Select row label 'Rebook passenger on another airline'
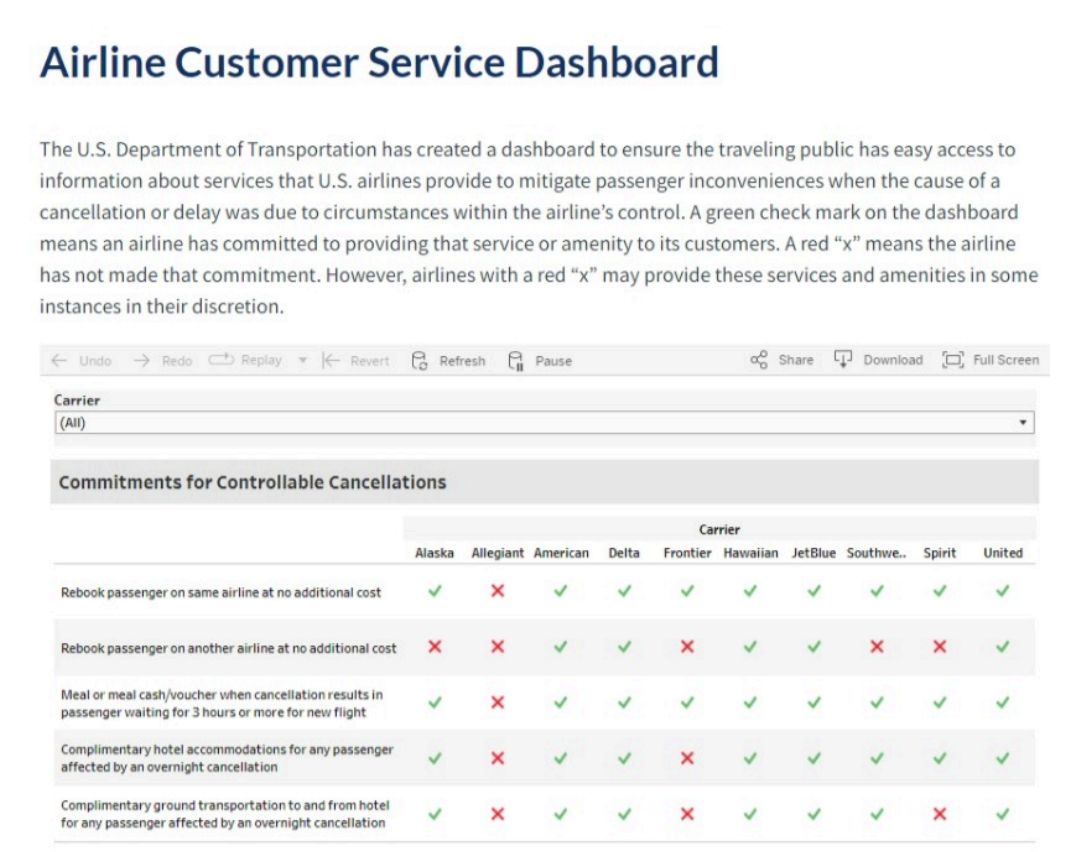Image resolution: width=1092 pixels, height=852 pixels. 228,649
